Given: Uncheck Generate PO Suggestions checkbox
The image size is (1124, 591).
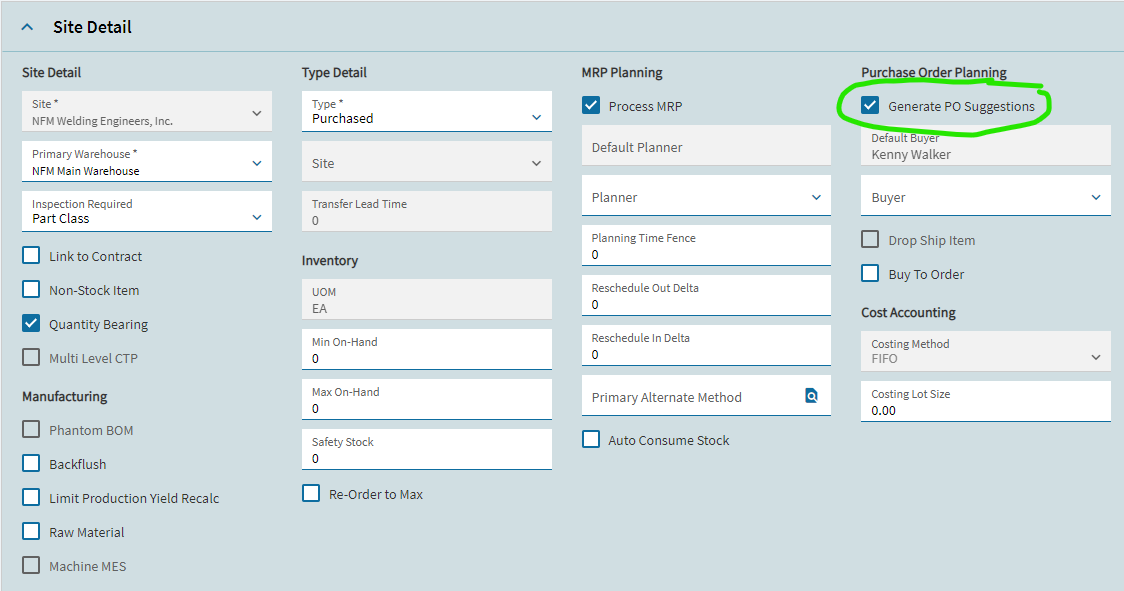Looking at the screenshot, I should point(870,105).
